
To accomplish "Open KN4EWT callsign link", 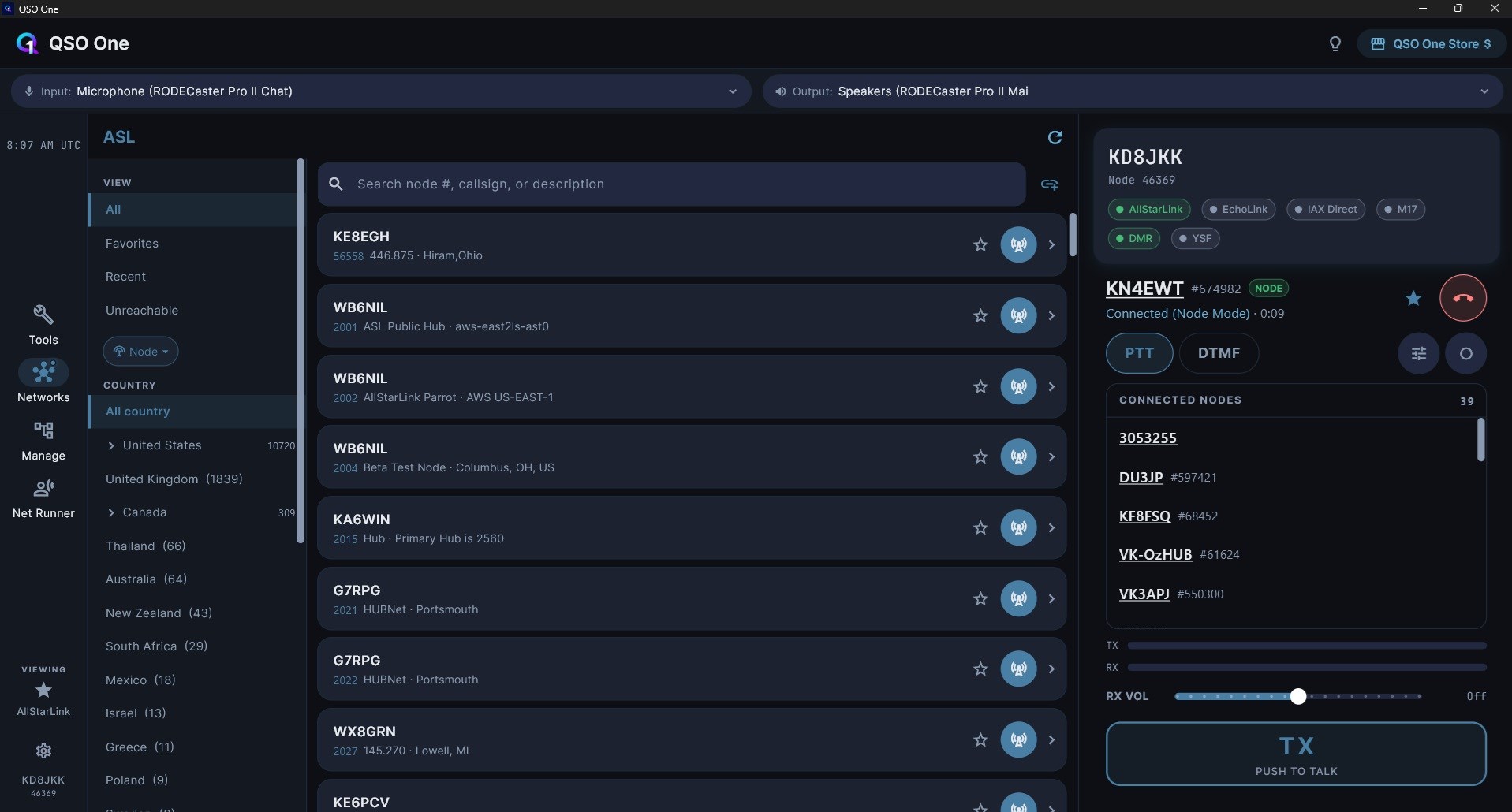I will coord(1144,289).
